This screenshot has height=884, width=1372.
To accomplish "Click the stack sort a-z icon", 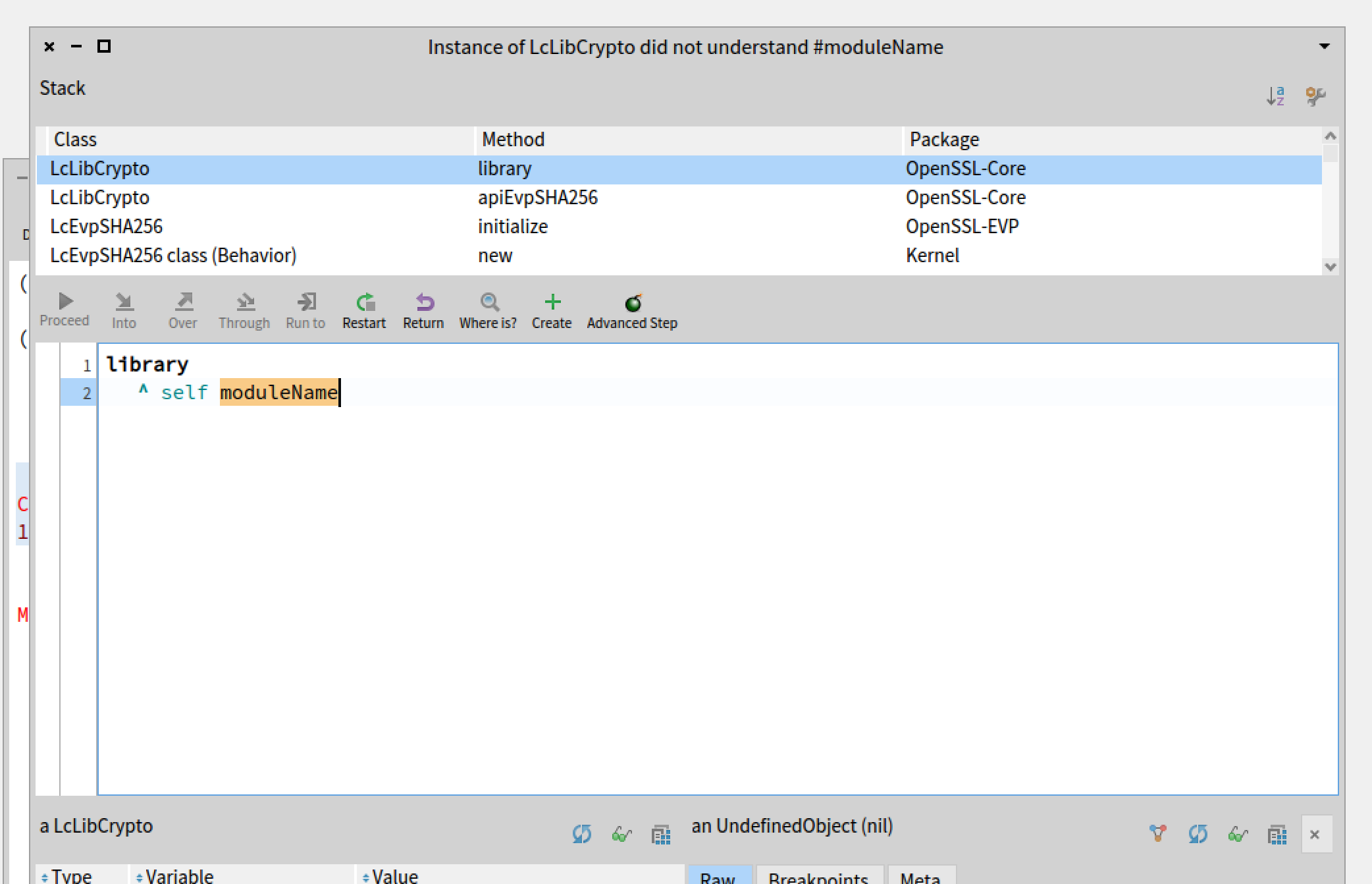I will click(x=1275, y=96).
